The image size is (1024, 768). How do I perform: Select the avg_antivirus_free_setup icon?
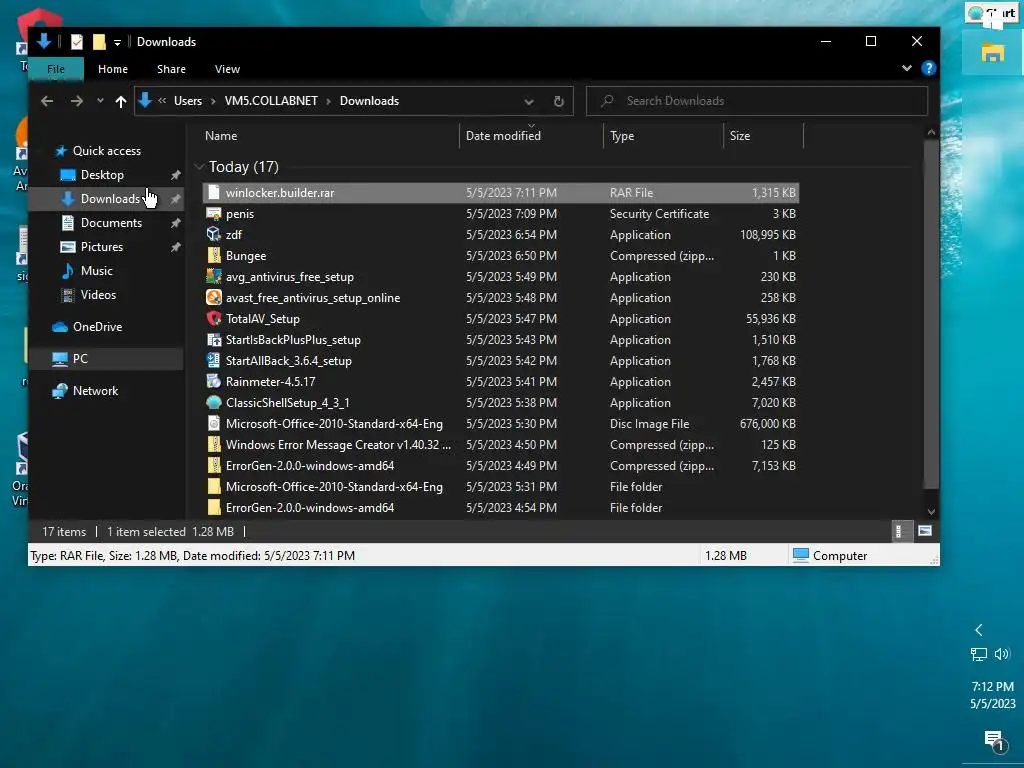click(x=214, y=276)
